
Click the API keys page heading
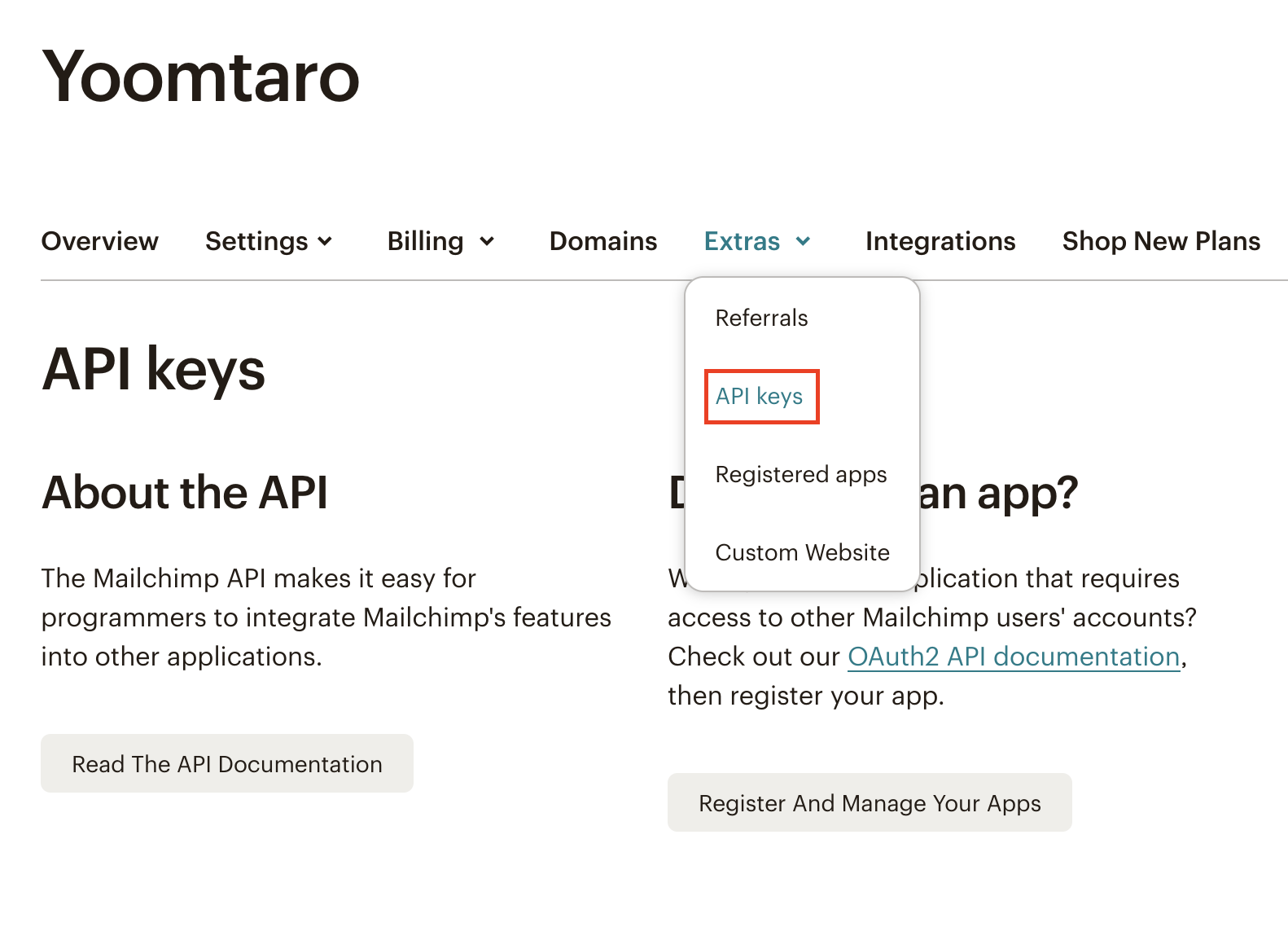click(x=153, y=370)
